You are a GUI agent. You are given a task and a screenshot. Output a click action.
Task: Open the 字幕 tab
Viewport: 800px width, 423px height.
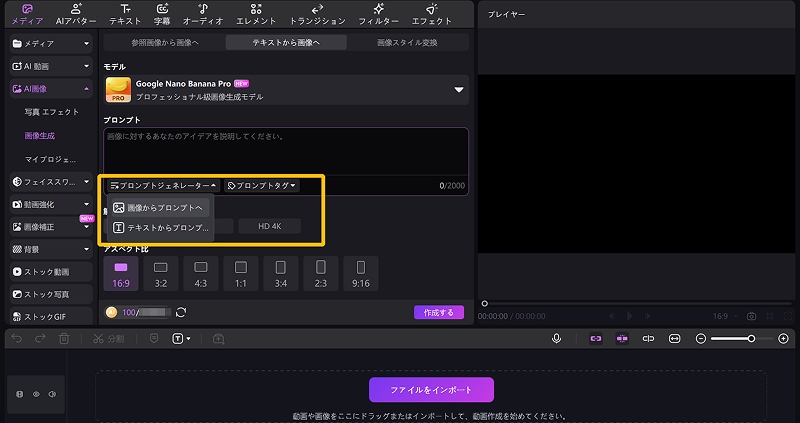pos(162,14)
